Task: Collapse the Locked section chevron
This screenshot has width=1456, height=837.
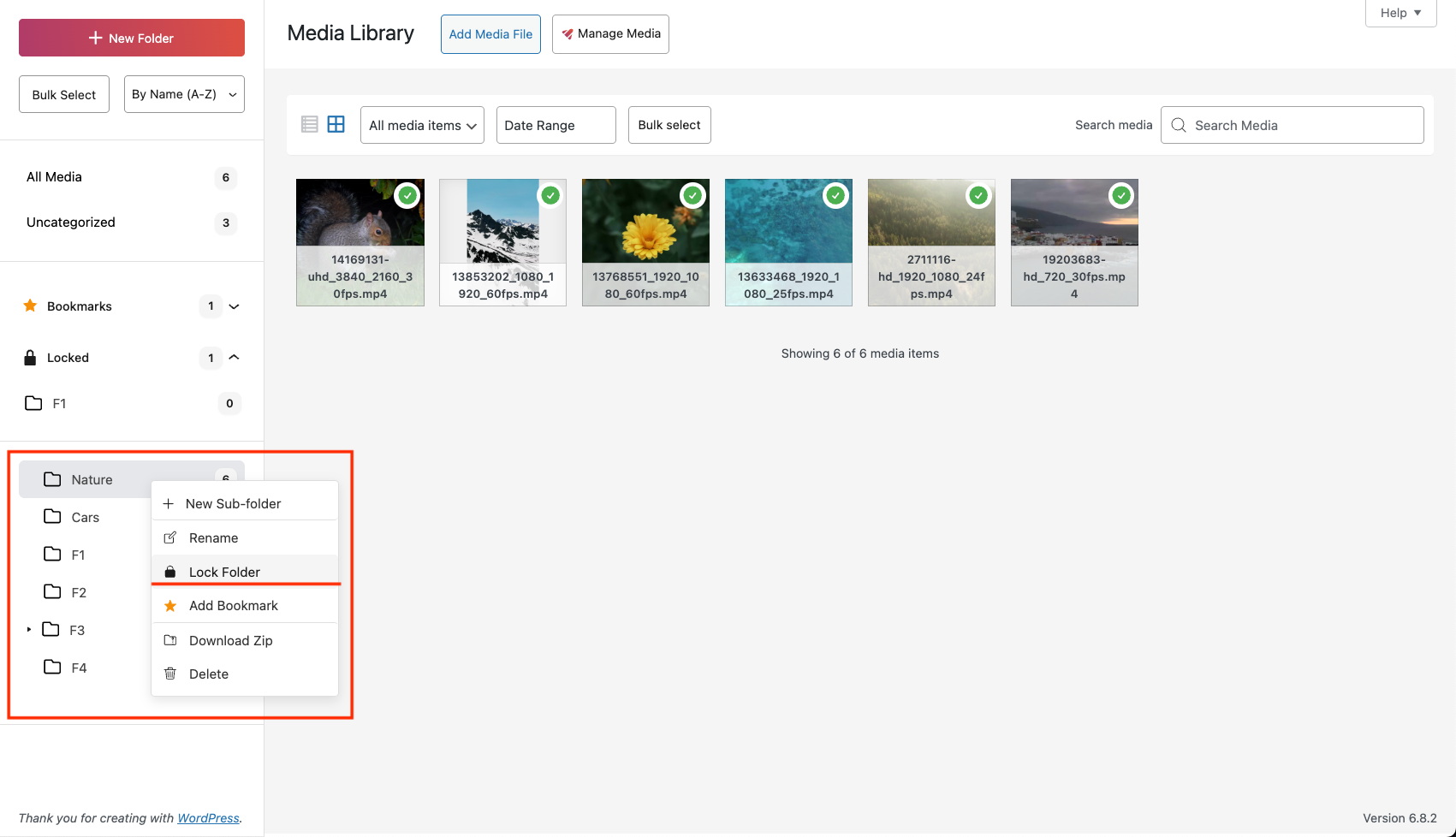Action: (234, 358)
